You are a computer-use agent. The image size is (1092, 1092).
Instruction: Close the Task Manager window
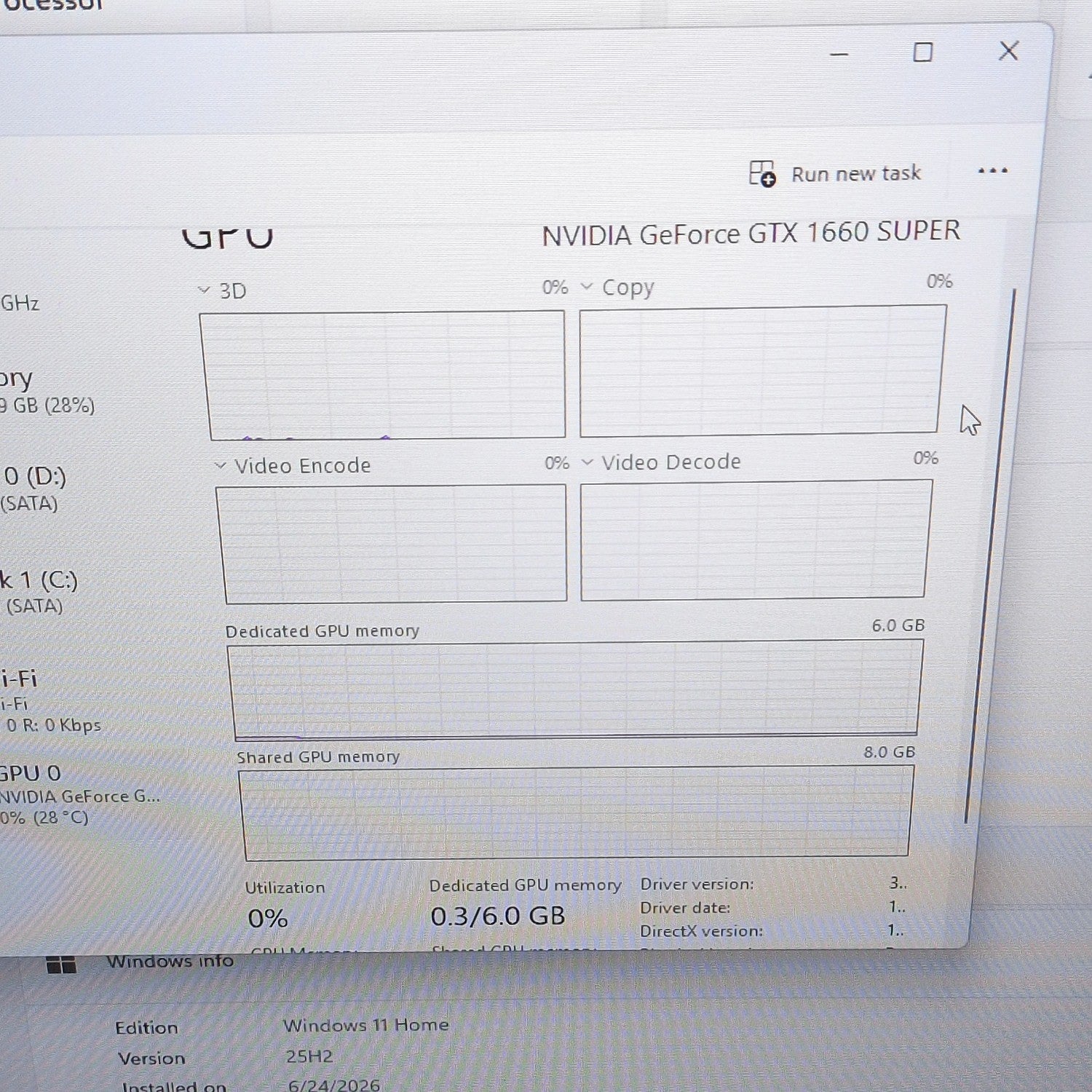click(x=1008, y=50)
